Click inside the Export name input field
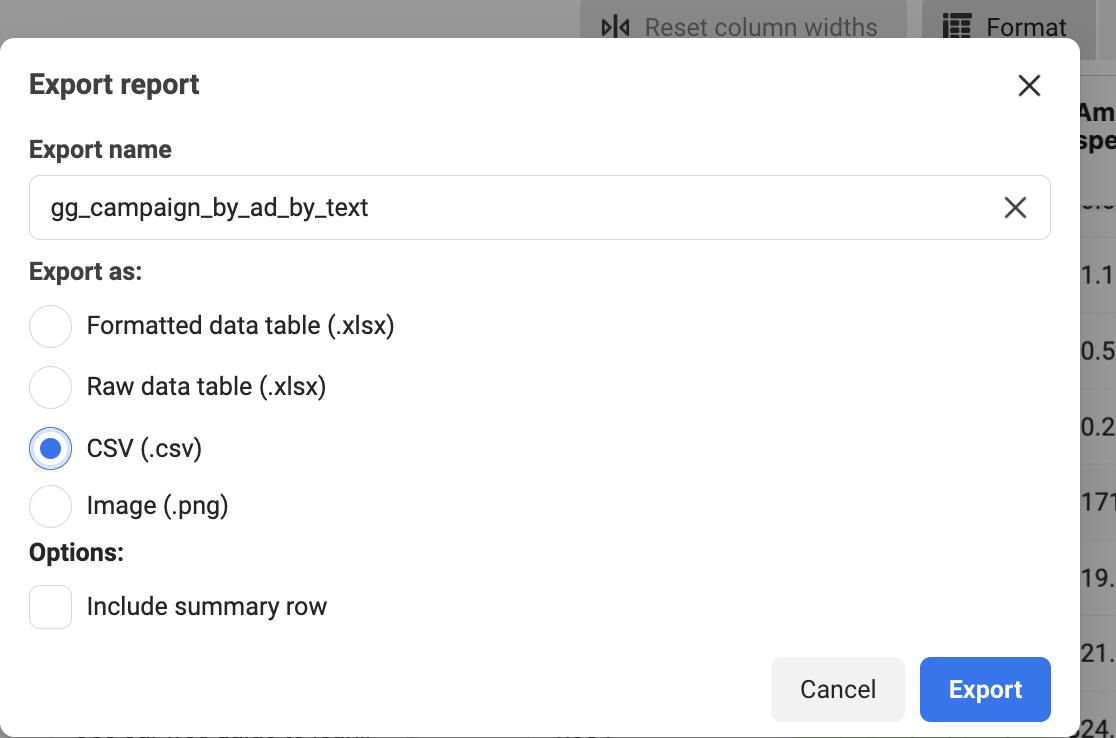Image resolution: width=1116 pixels, height=738 pixels. (x=500, y=208)
